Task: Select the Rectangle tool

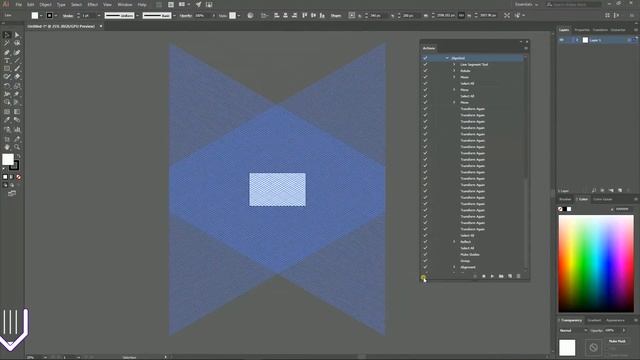Action: pos(7,69)
